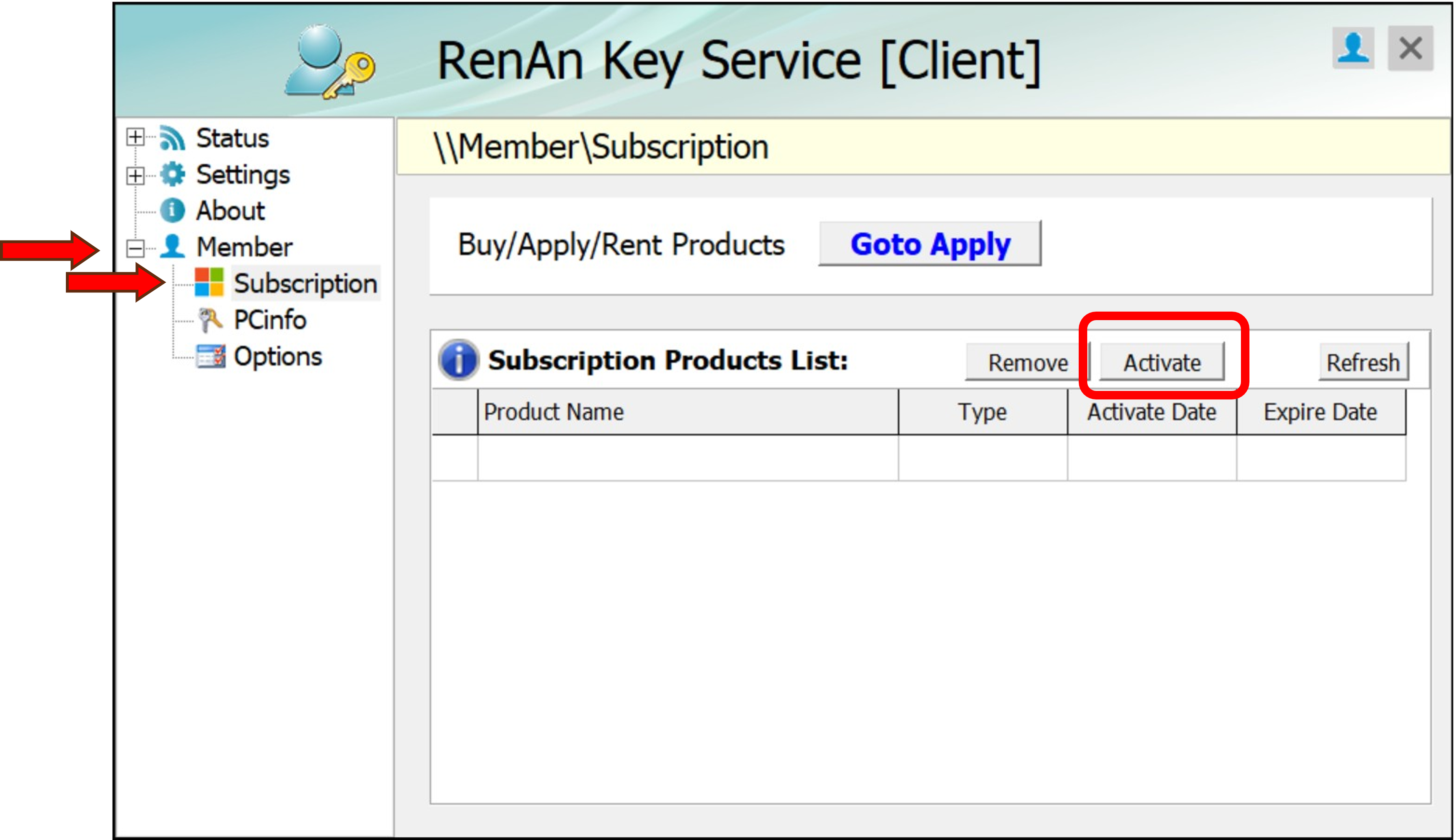The width and height of the screenshot is (1456, 840).
Task: Collapse the Member tree node
Action: point(135,248)
